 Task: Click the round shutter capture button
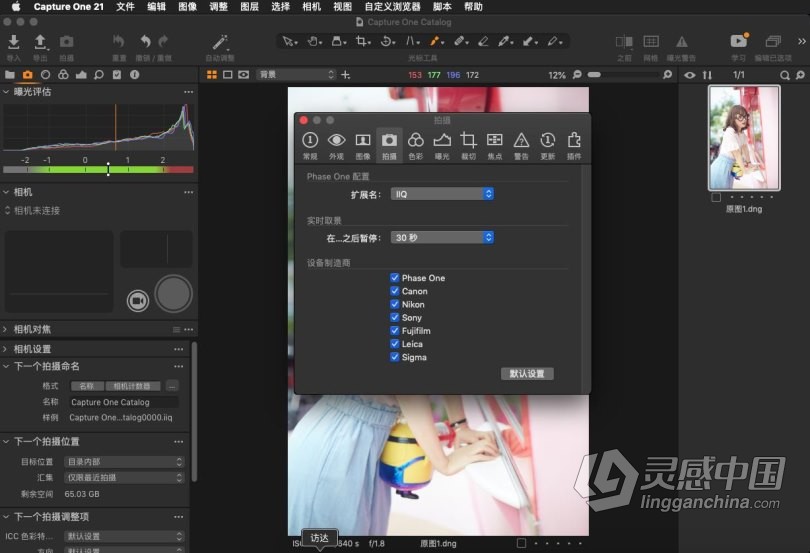click(174, 294)
